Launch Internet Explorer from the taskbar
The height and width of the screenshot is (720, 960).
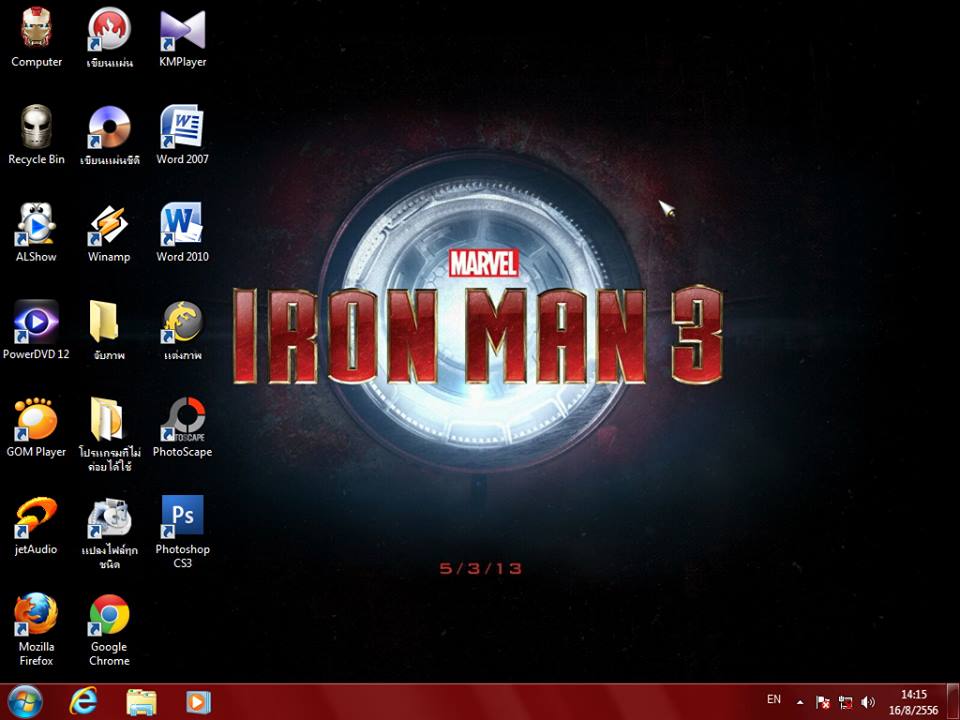pos(83,702)
